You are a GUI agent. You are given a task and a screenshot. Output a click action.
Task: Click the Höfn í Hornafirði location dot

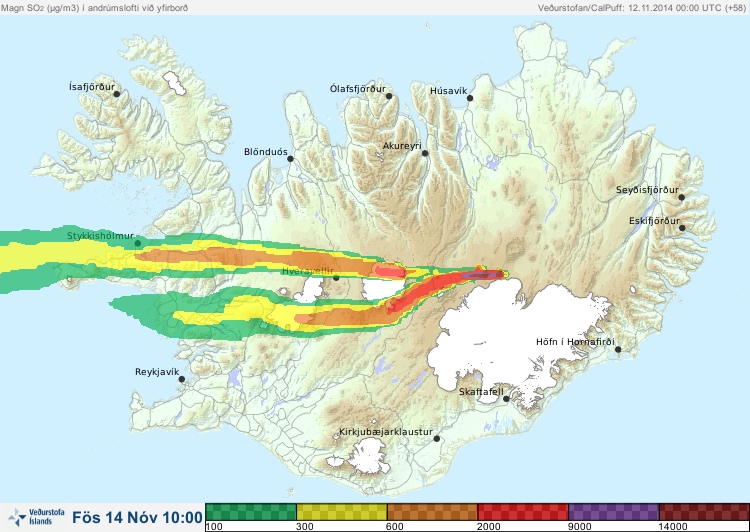tap(618, 350)
